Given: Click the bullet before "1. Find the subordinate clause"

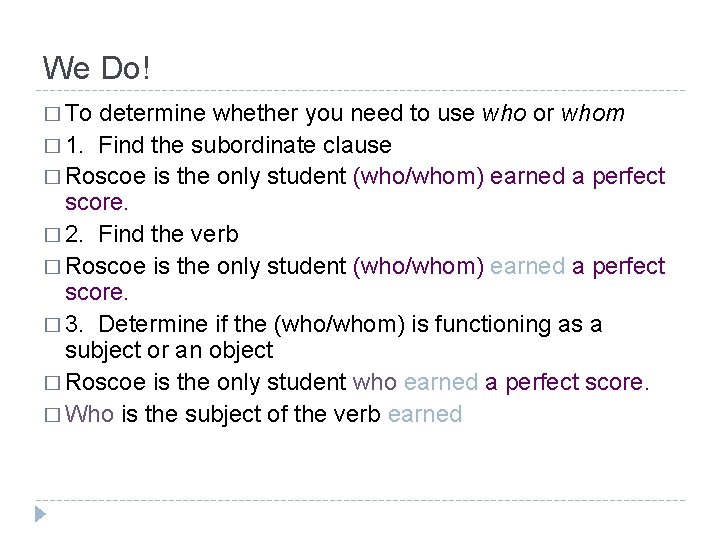Looking at the screenshot, I should coord(51,146).
